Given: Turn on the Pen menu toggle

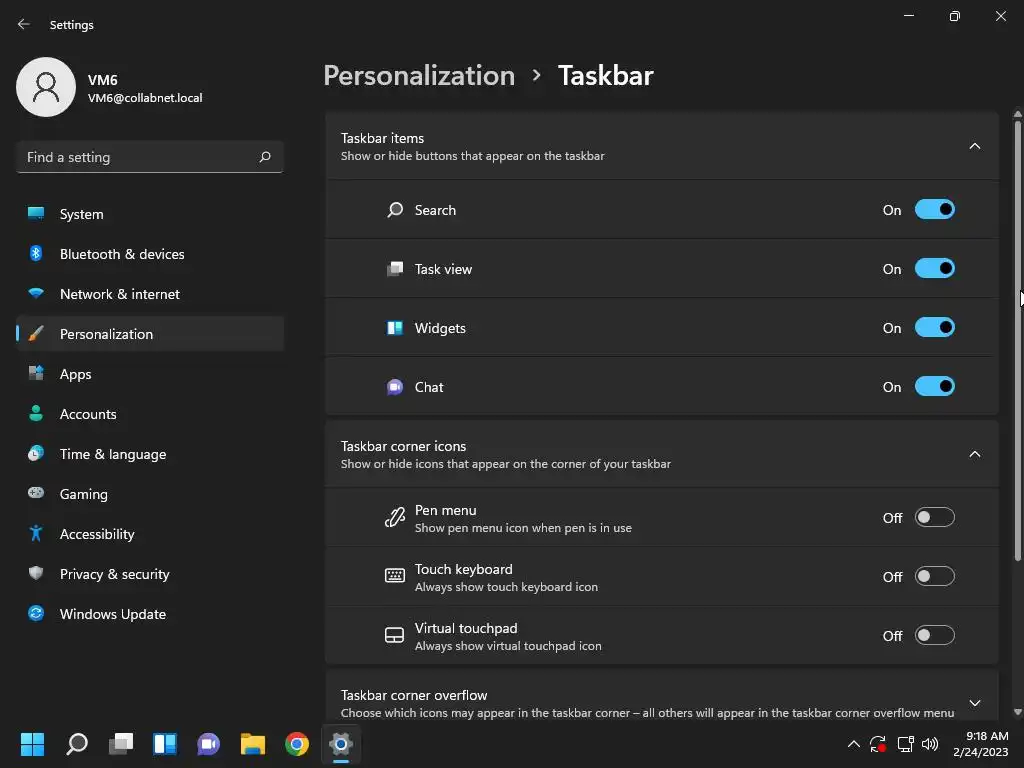Looking at the screenshot, I should (x=935, y=517).
